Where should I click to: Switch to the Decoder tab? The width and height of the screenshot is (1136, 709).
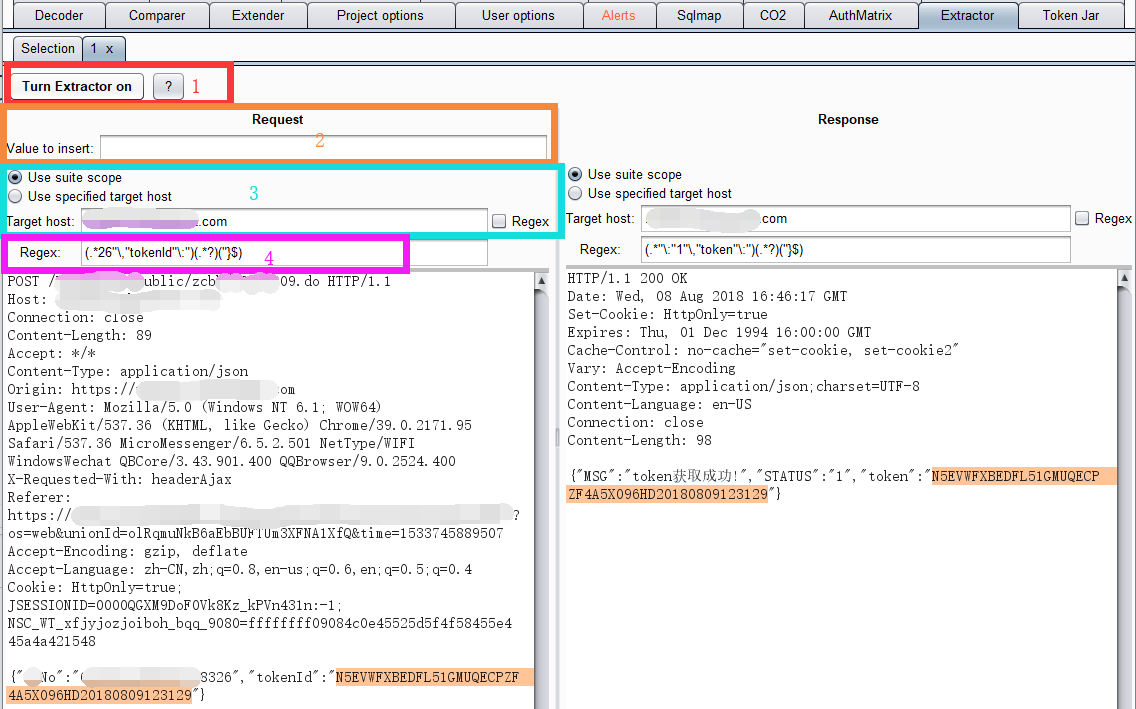[59, 16]
